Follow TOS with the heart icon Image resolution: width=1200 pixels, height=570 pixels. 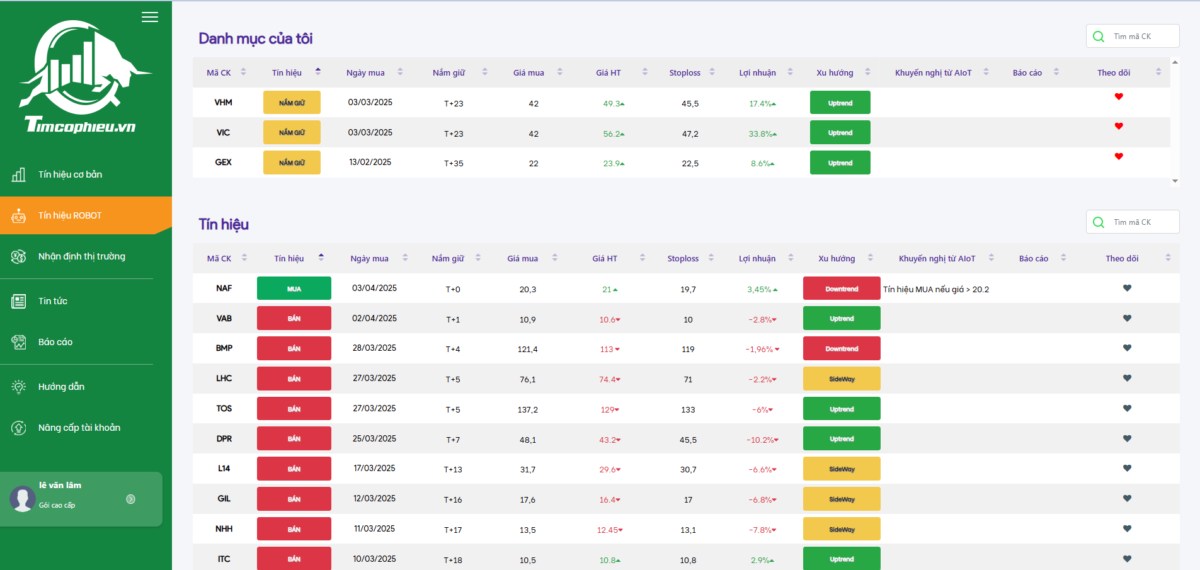tap(1127, 408)
